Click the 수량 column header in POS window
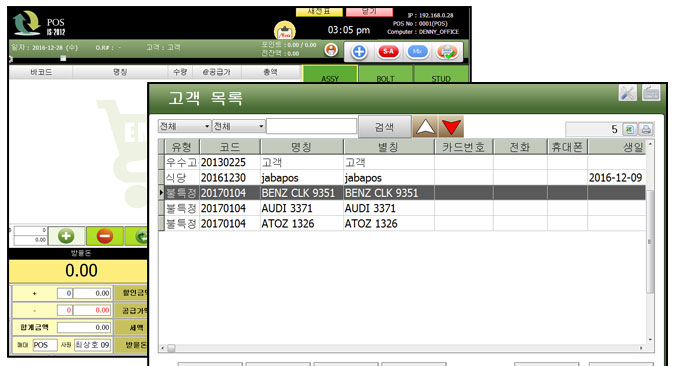 coord(180,72)
